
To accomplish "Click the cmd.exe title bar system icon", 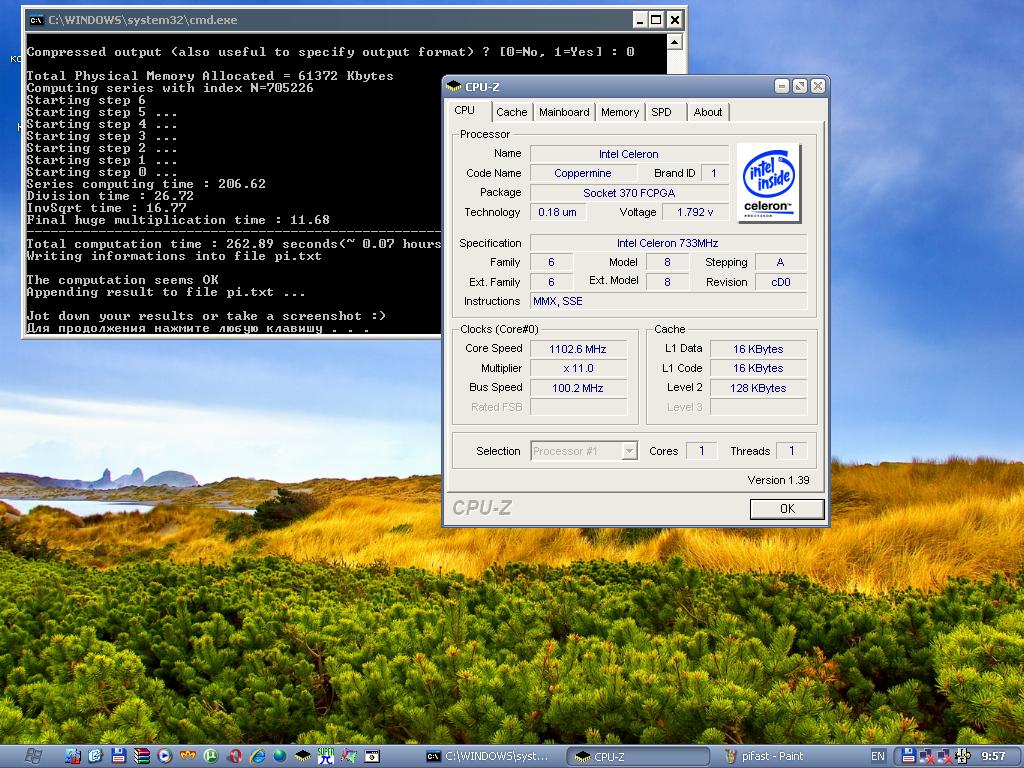I will coord(36,20).
